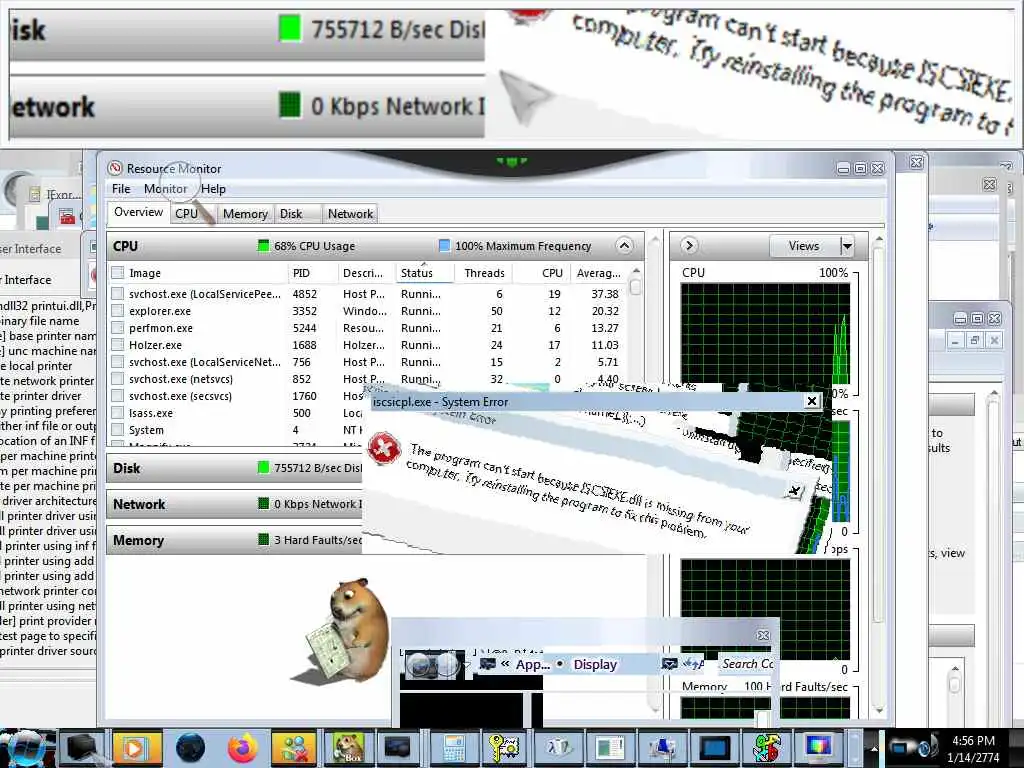Check svchost.exe (LocalServiceNet...) process checkbox
This screenshot has width=1024, height=768.
(118, 362)
